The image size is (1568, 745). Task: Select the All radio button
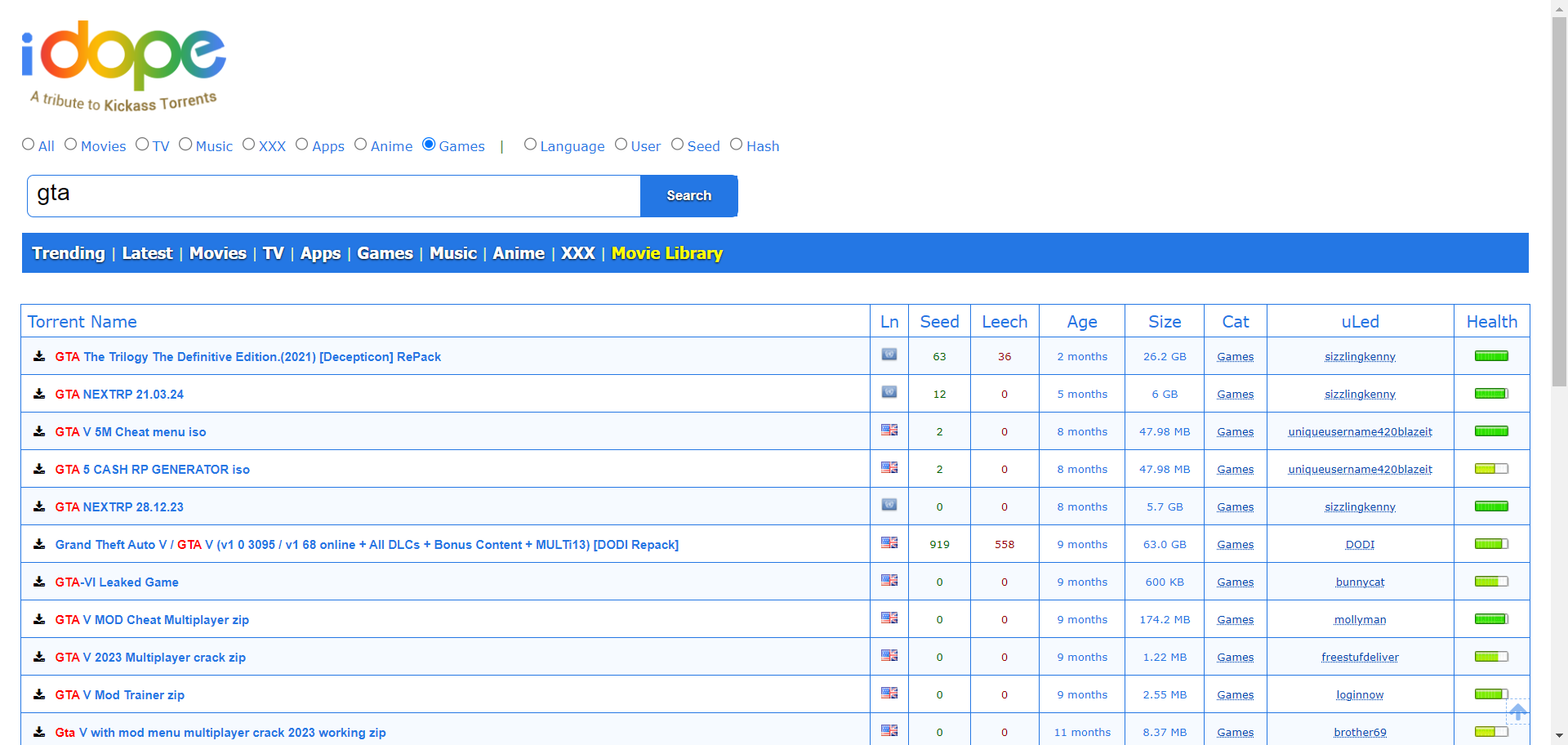(x=29, y=145)
